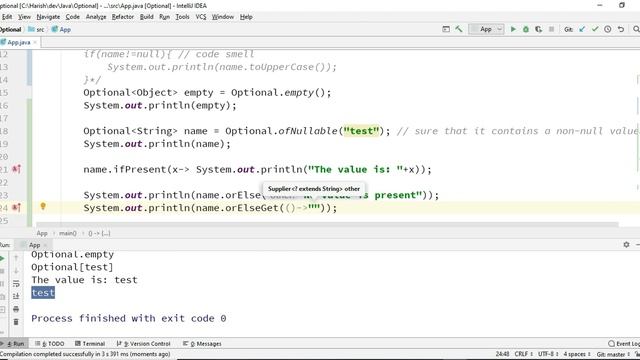Screen dimensions: 640x360
Task: Click 'Compilation completed successfully' status message
Action: tap(85, 354)
